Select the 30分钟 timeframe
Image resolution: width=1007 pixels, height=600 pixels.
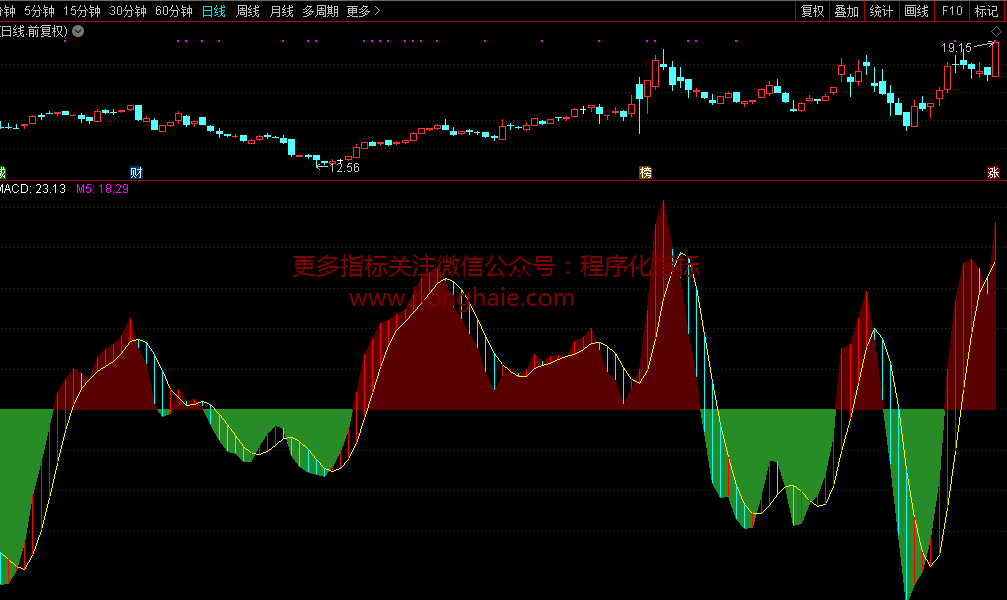coord(128,11)
